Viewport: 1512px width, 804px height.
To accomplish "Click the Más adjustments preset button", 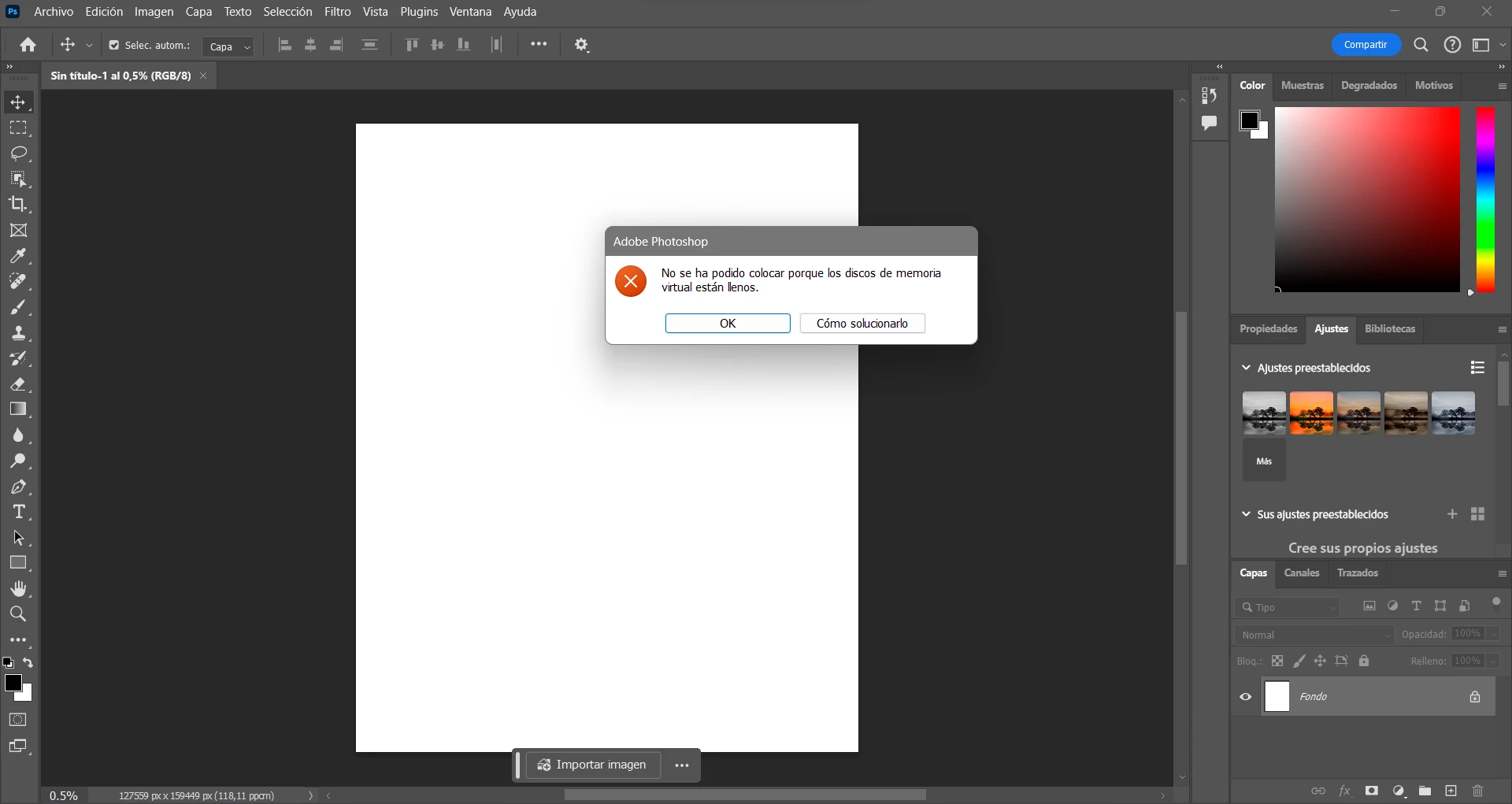I will point(1264,461).
